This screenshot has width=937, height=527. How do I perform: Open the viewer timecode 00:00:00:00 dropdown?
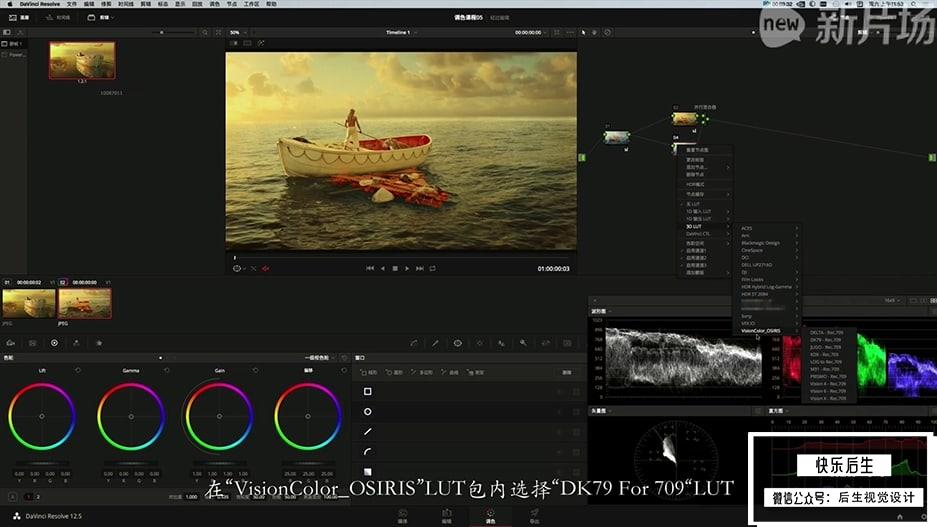pyautogui.click(x=531, y=32)
